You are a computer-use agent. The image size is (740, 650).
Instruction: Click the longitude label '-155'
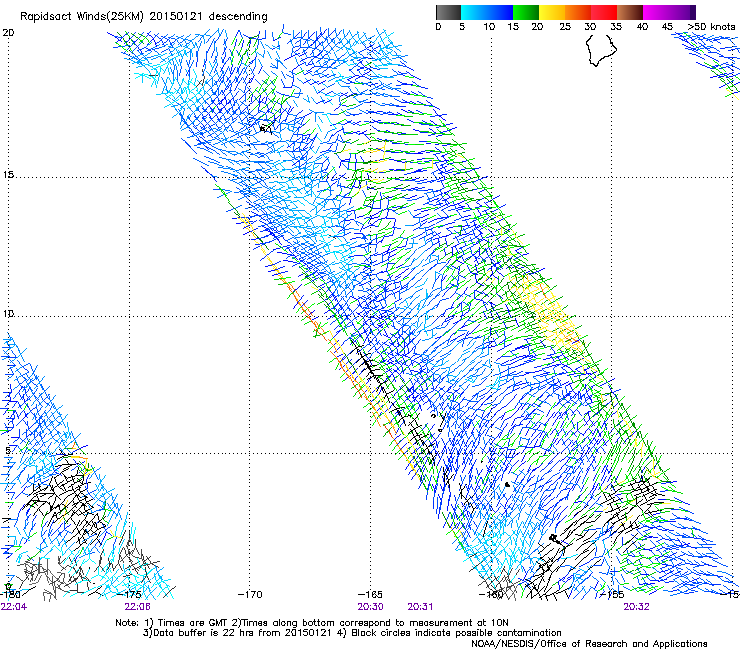point(612,594)
